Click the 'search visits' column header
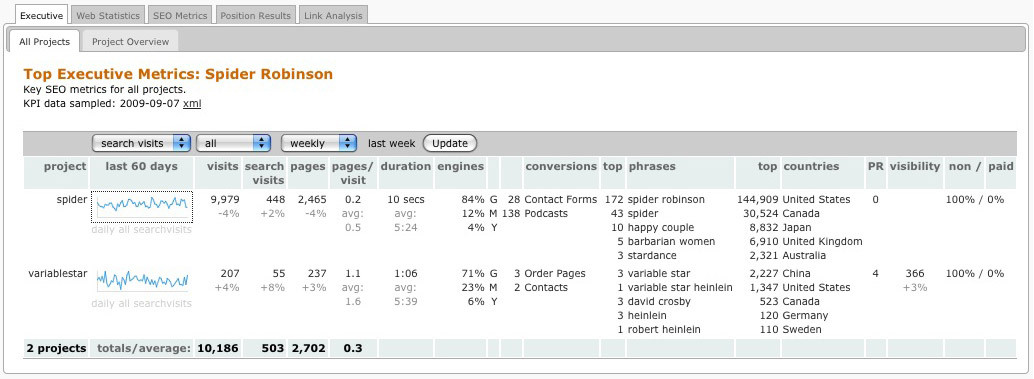The height and width of the screenshot is (379, 1034). 264,173
